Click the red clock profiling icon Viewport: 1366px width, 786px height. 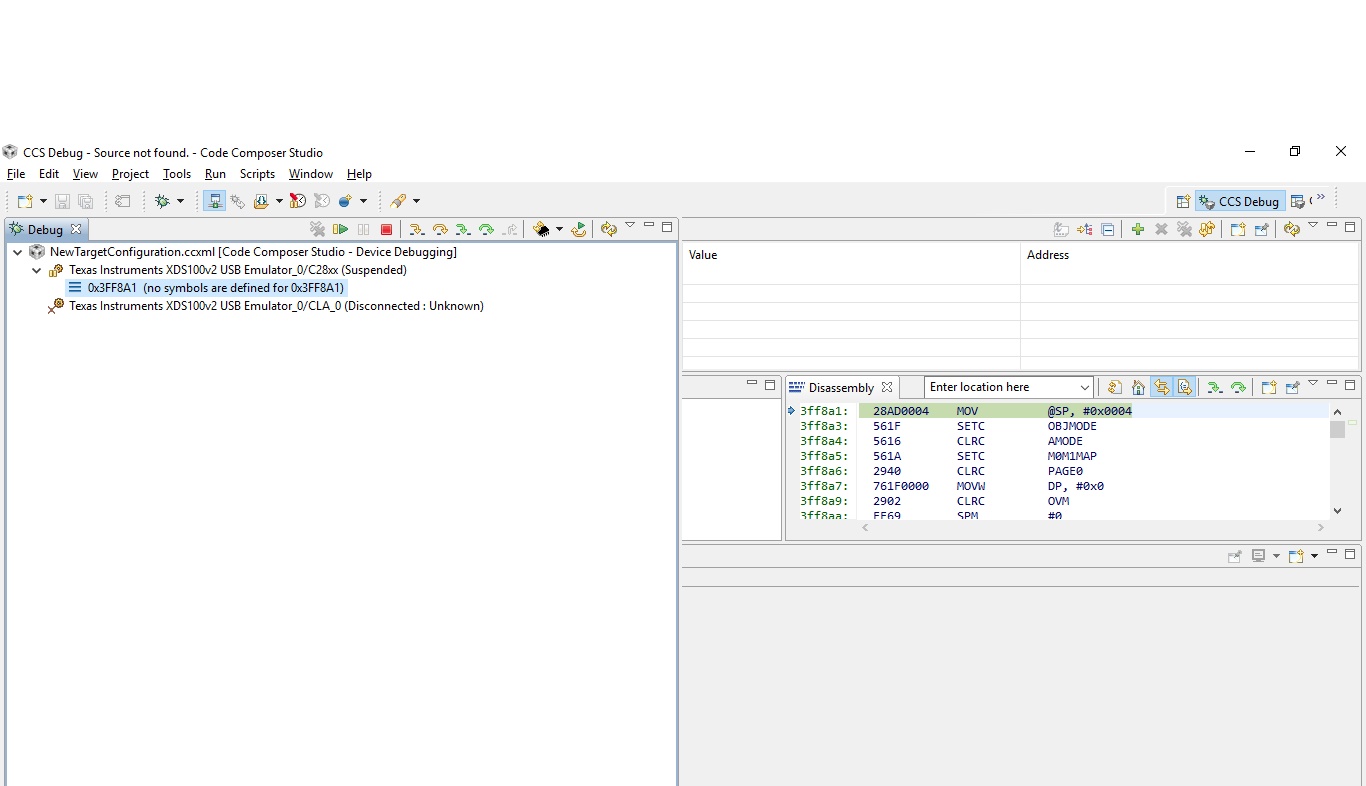(297, 201)
